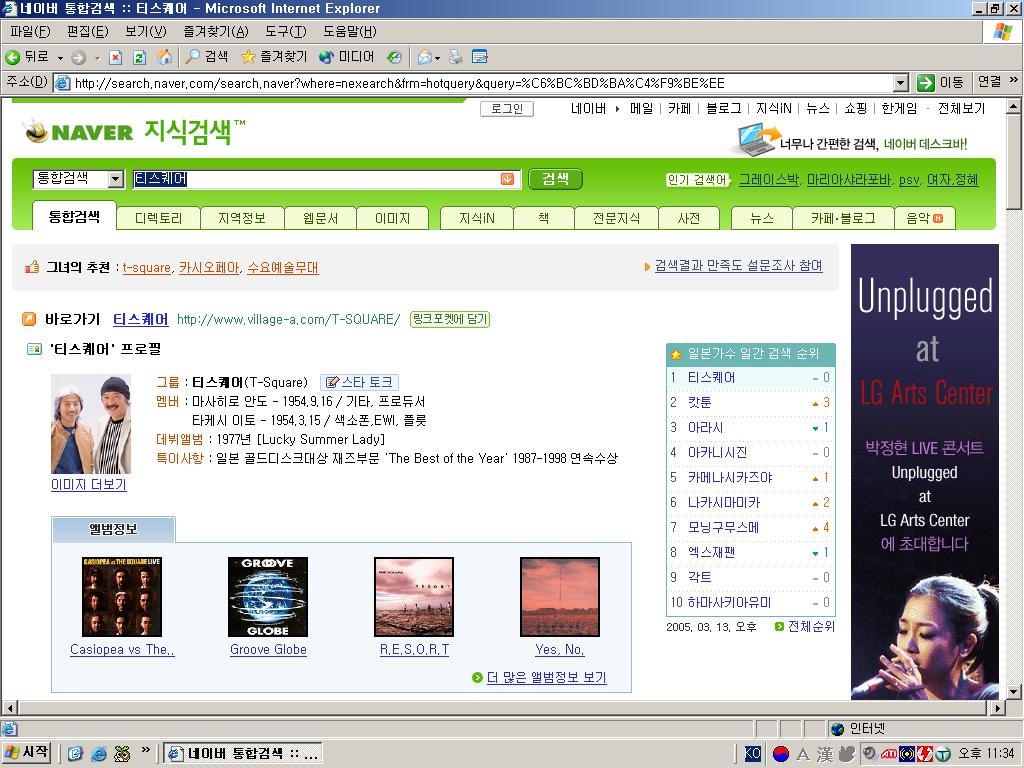Open the 검색 search pane in toolbar
The height and width of the screenshot is (768, 1024).
(x=206, y=57)
